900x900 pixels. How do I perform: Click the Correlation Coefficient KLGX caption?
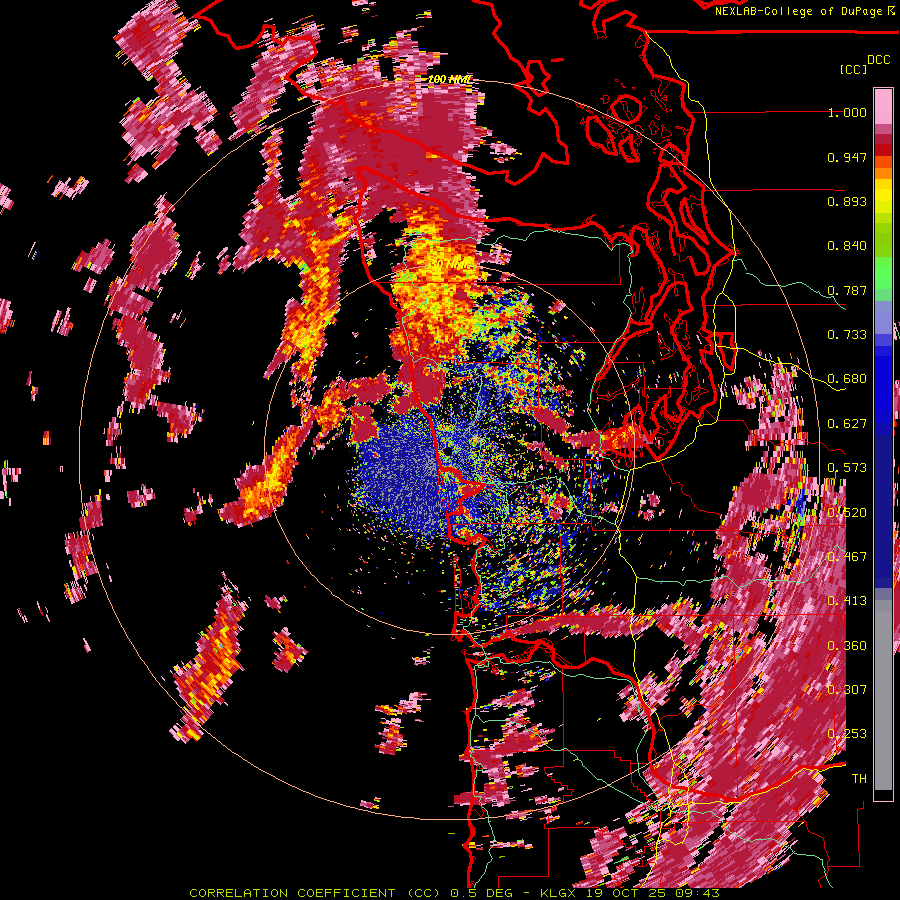454,893
